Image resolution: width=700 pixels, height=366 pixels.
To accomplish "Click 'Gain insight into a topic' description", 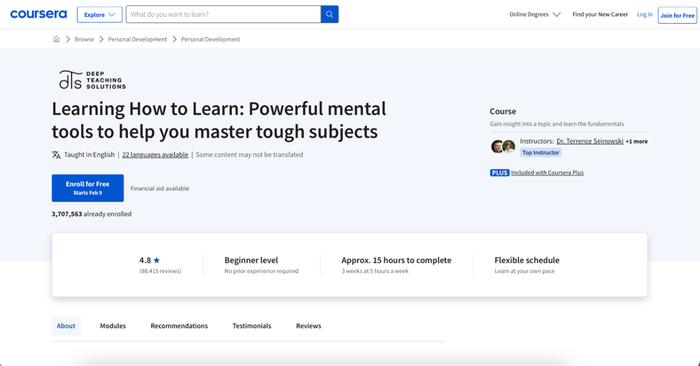I will pyautogui.click(x=557, y=124).
